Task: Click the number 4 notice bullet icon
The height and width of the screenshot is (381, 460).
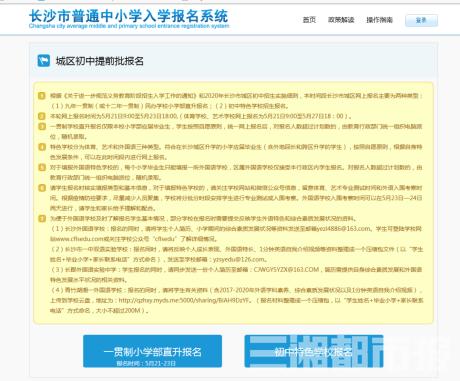Action: (x=42, y=147)
